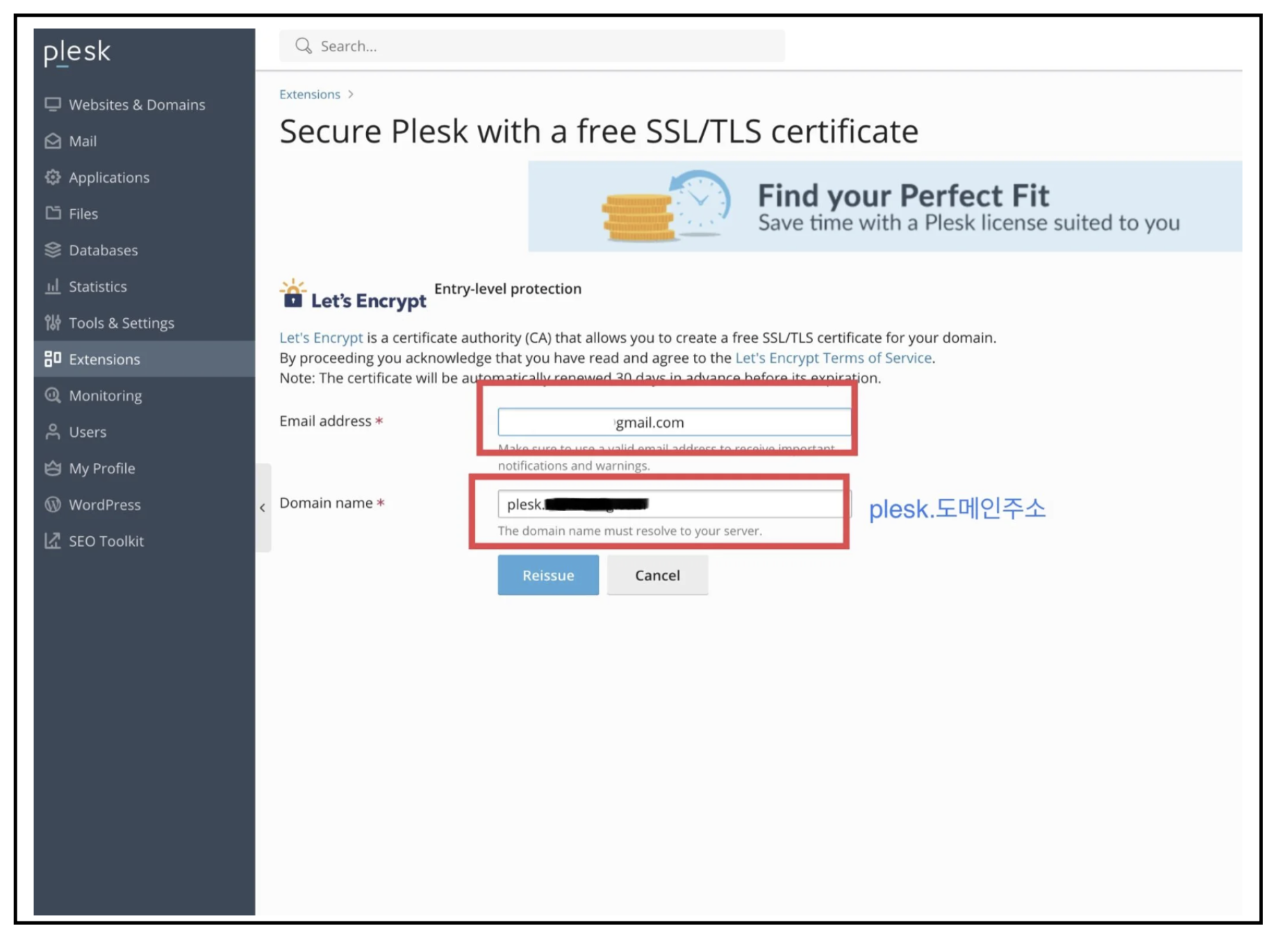The image size is (1288, 936).
Task: Click the Tools & Settings sliders icon
Action: click(53, 322)
